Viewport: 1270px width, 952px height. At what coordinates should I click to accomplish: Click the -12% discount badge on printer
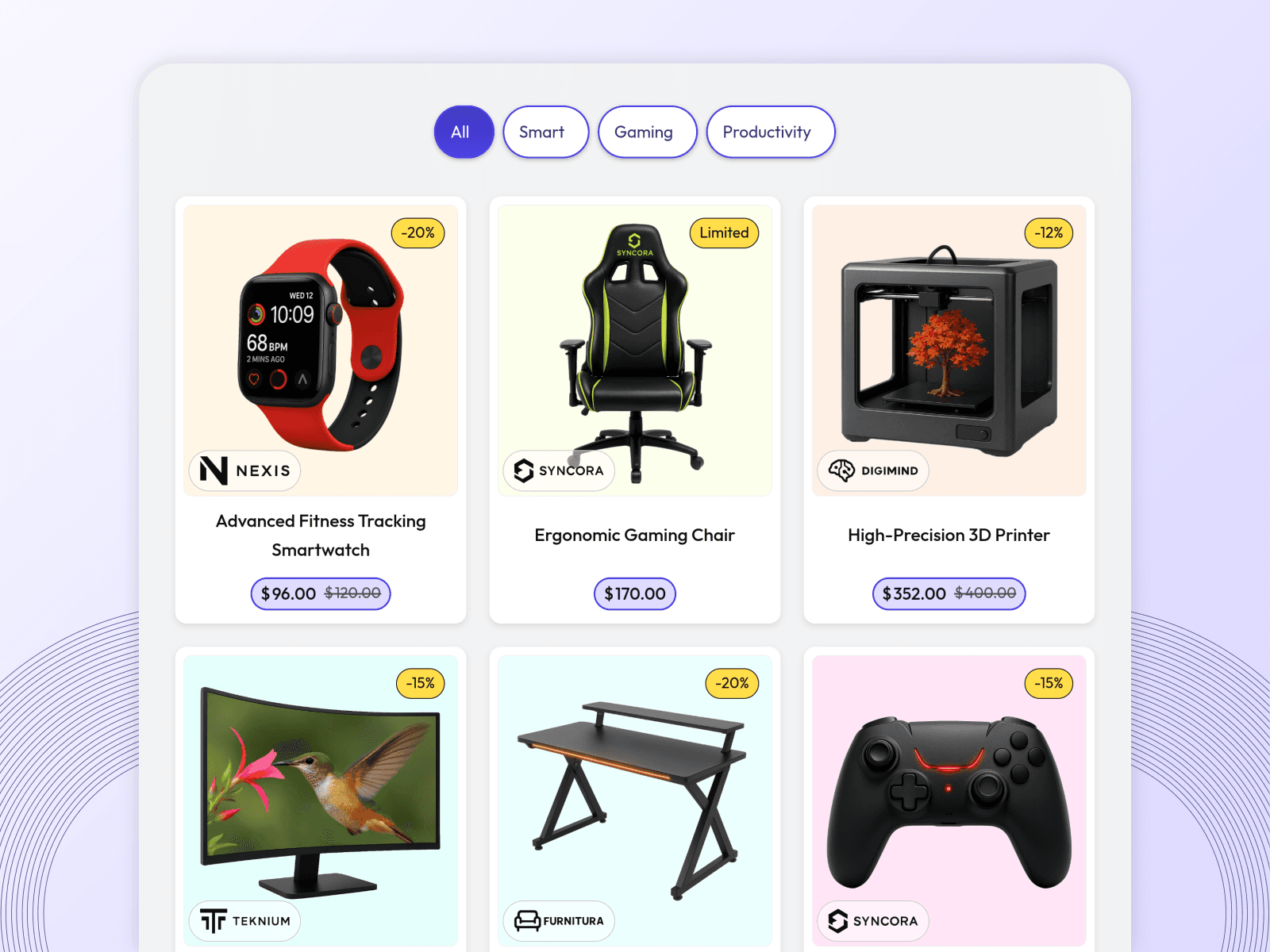coord(1049,232)
